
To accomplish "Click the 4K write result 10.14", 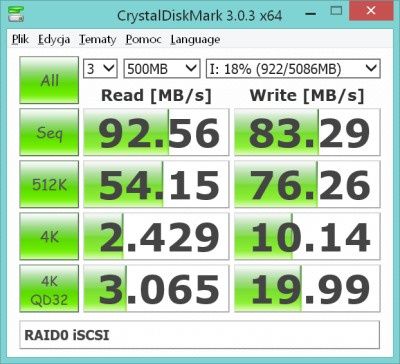I will (x=307, y=236).
